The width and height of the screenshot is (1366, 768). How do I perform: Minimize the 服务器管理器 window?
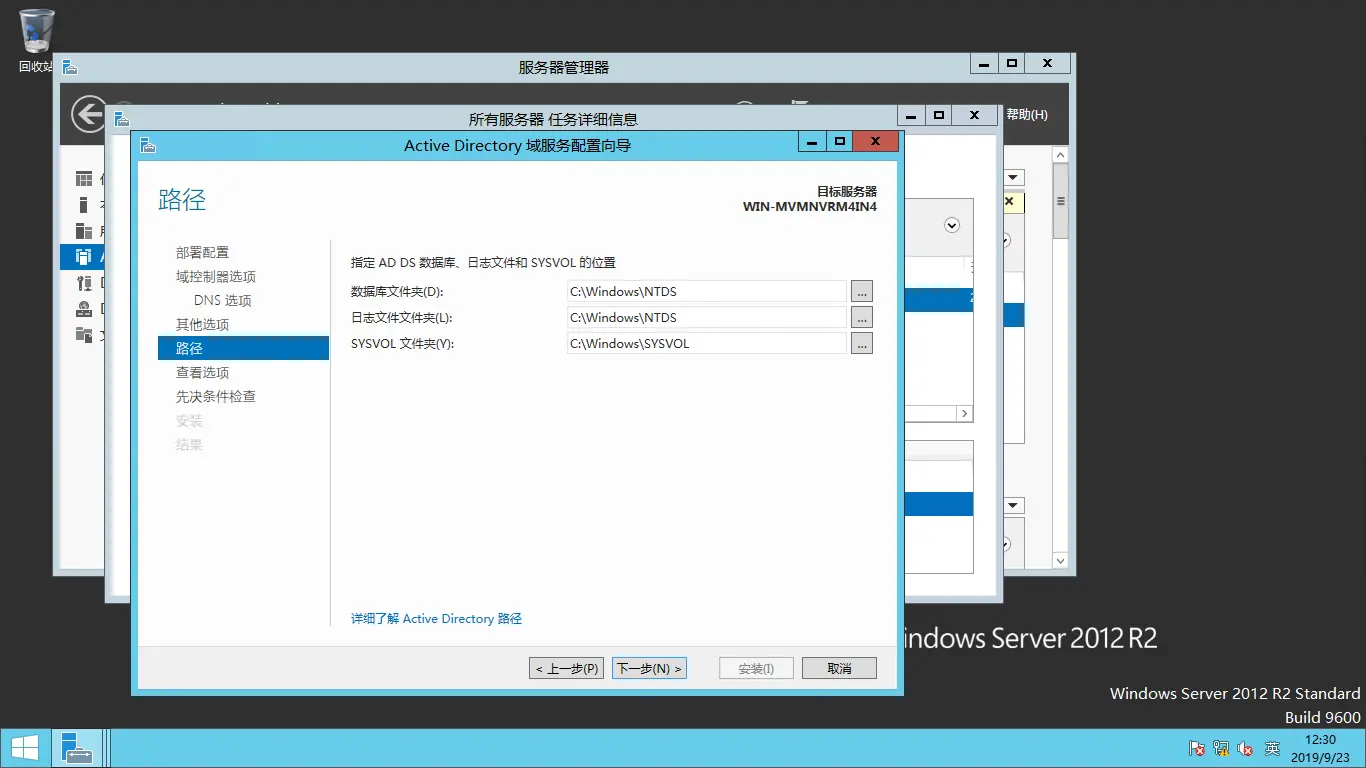coord(984,63)
